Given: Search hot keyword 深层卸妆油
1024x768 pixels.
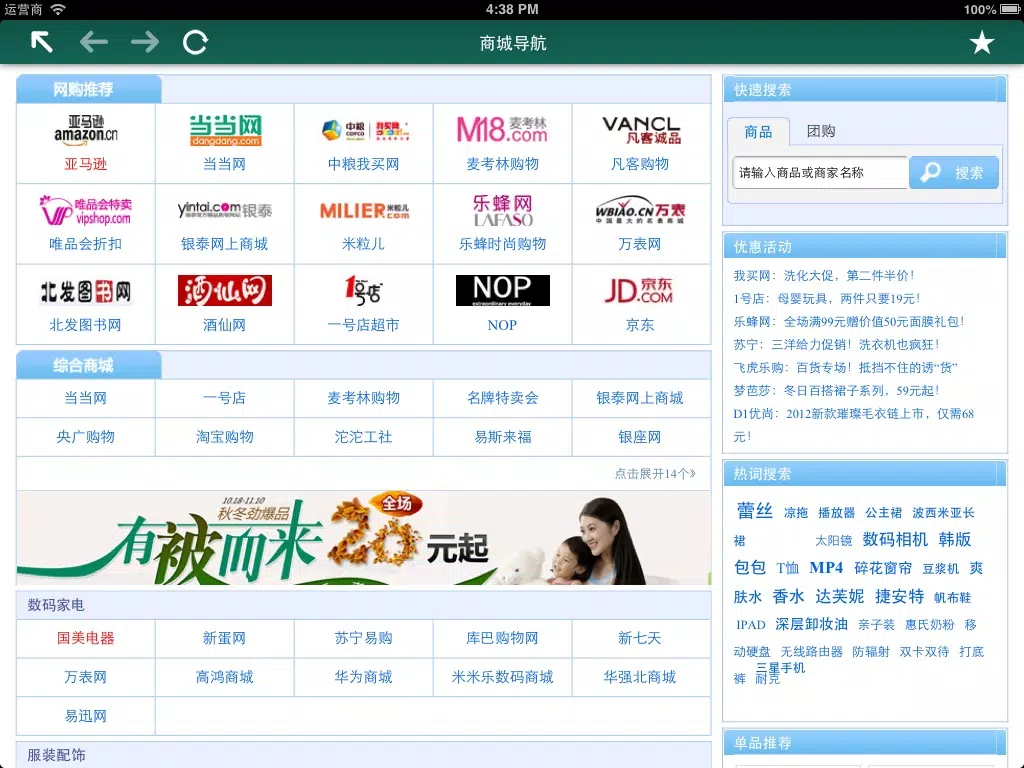Looking at the screenshot, I should point(812,624).
